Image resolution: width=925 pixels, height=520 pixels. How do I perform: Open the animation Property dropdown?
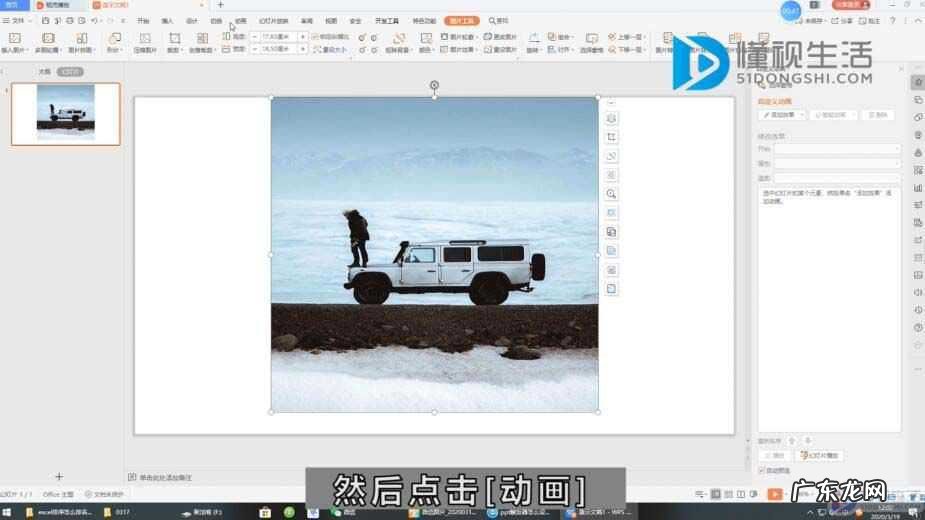click(x=837, y=163)
